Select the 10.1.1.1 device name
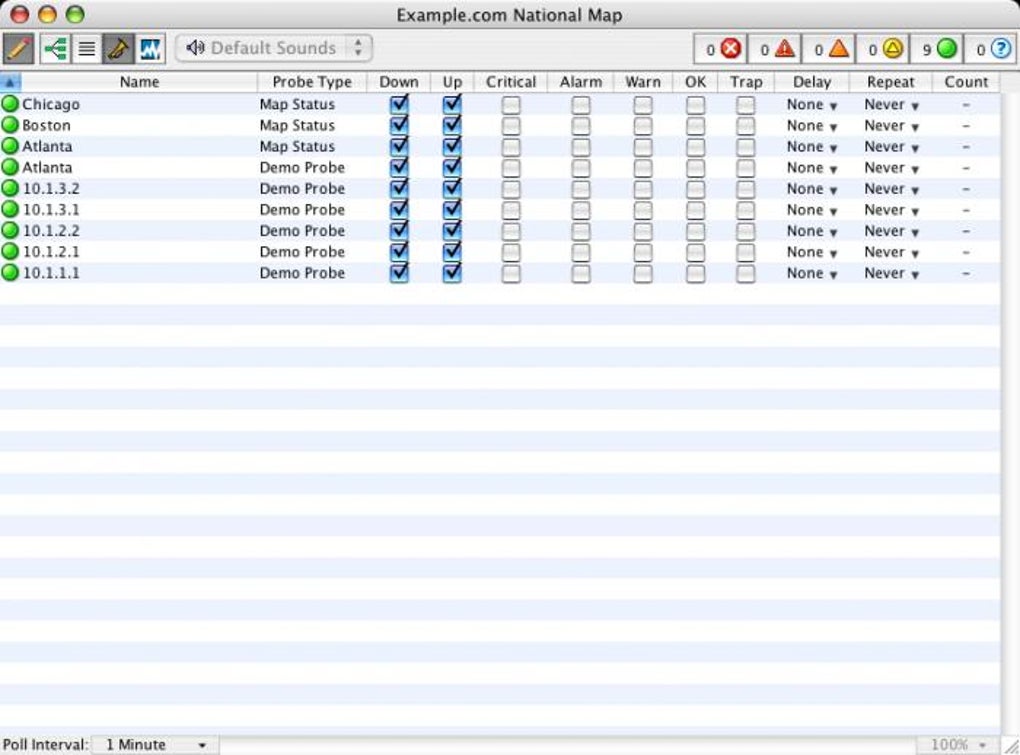 [x=51, y=272]
